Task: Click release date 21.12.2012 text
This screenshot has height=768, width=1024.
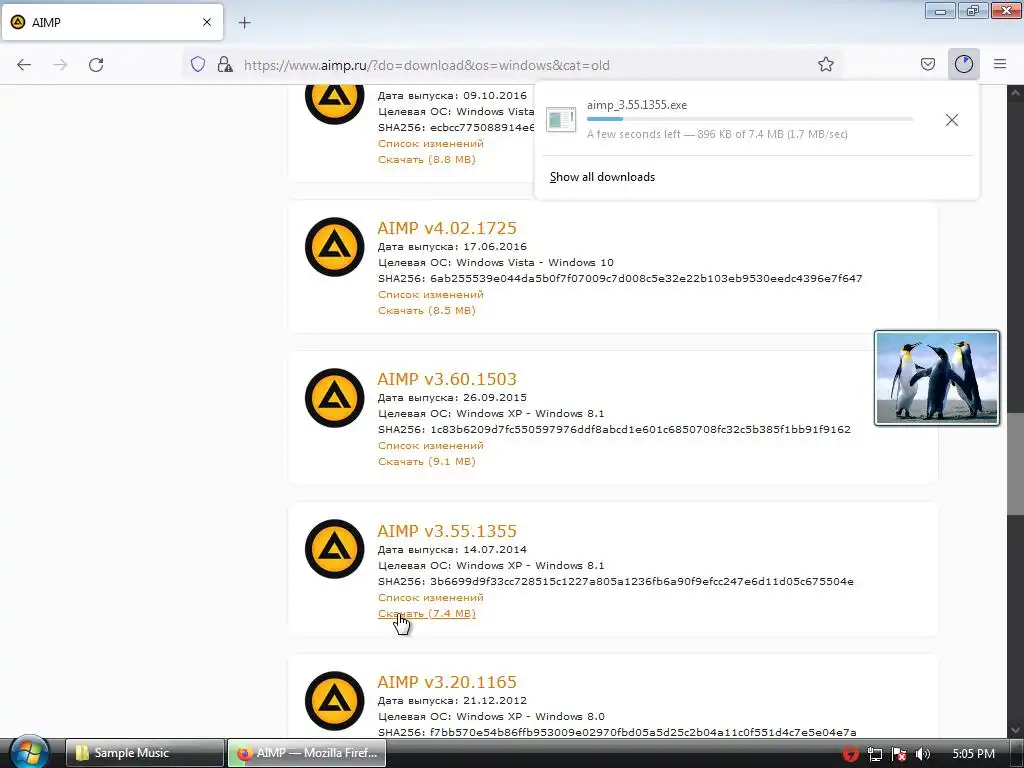Action: [x=494, y=700]
